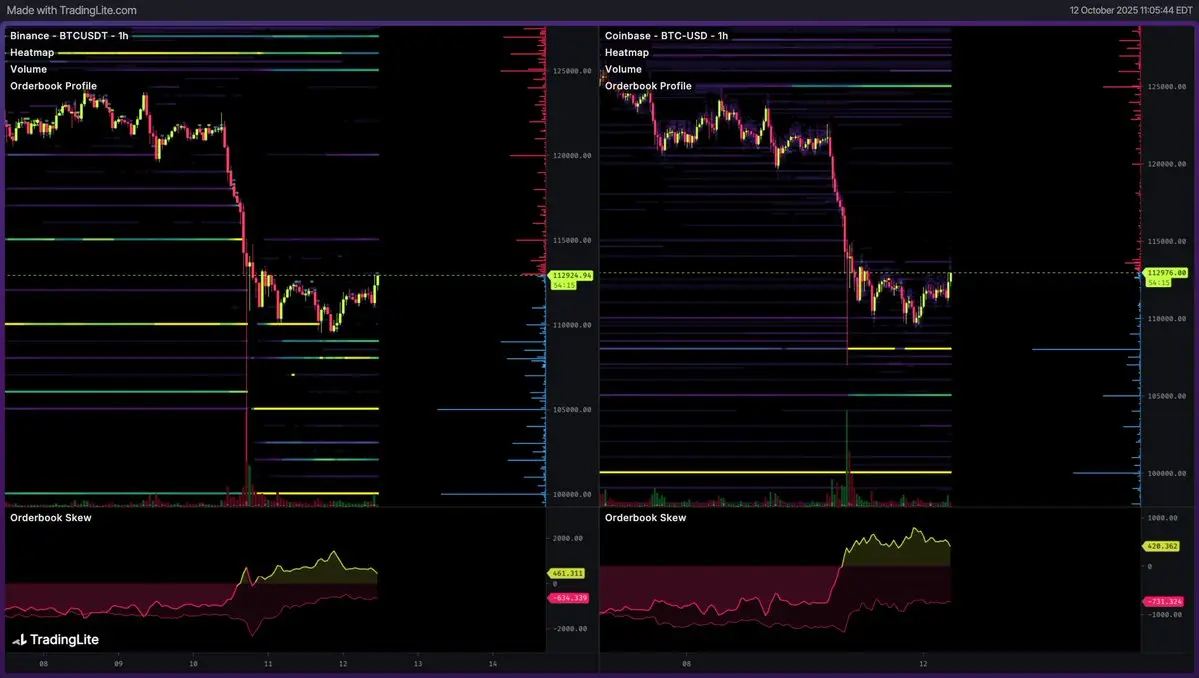The image size is (1199, 678).
Task: Click date 12 on the Binance time axis
Action: click(343, 664)
